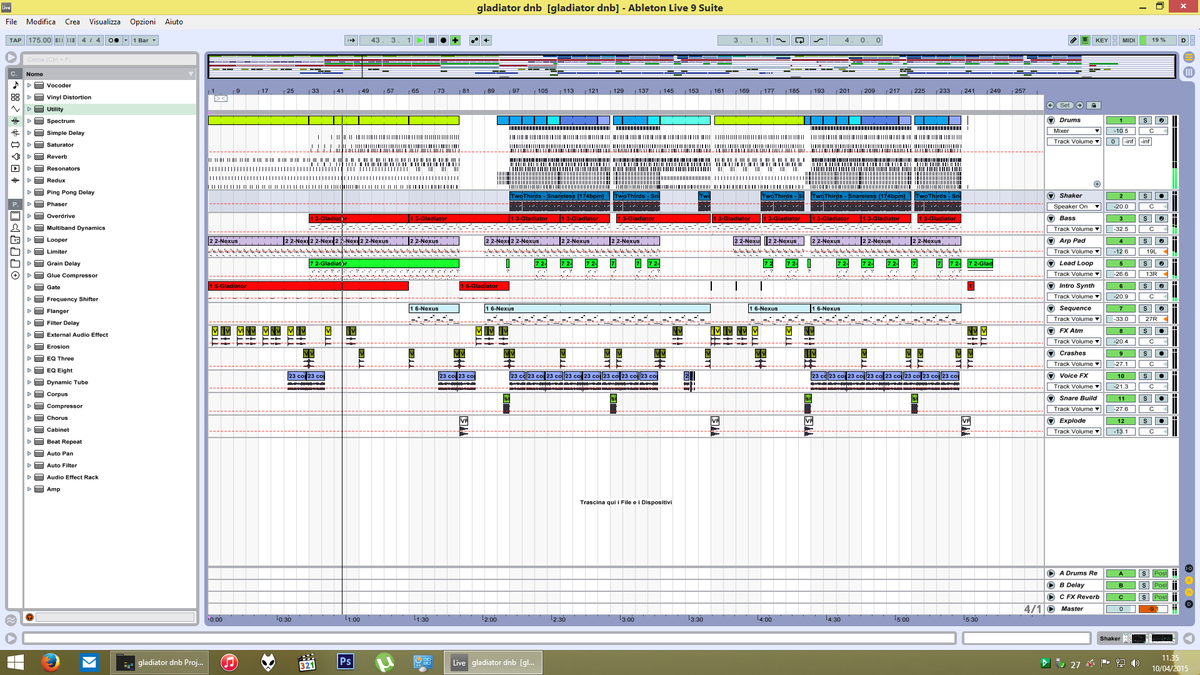Image resolution: width=1200 pixels, height=675 pixels.
Task: Deactivate track 7 Sequence activator
Action: coord(1121,308)
